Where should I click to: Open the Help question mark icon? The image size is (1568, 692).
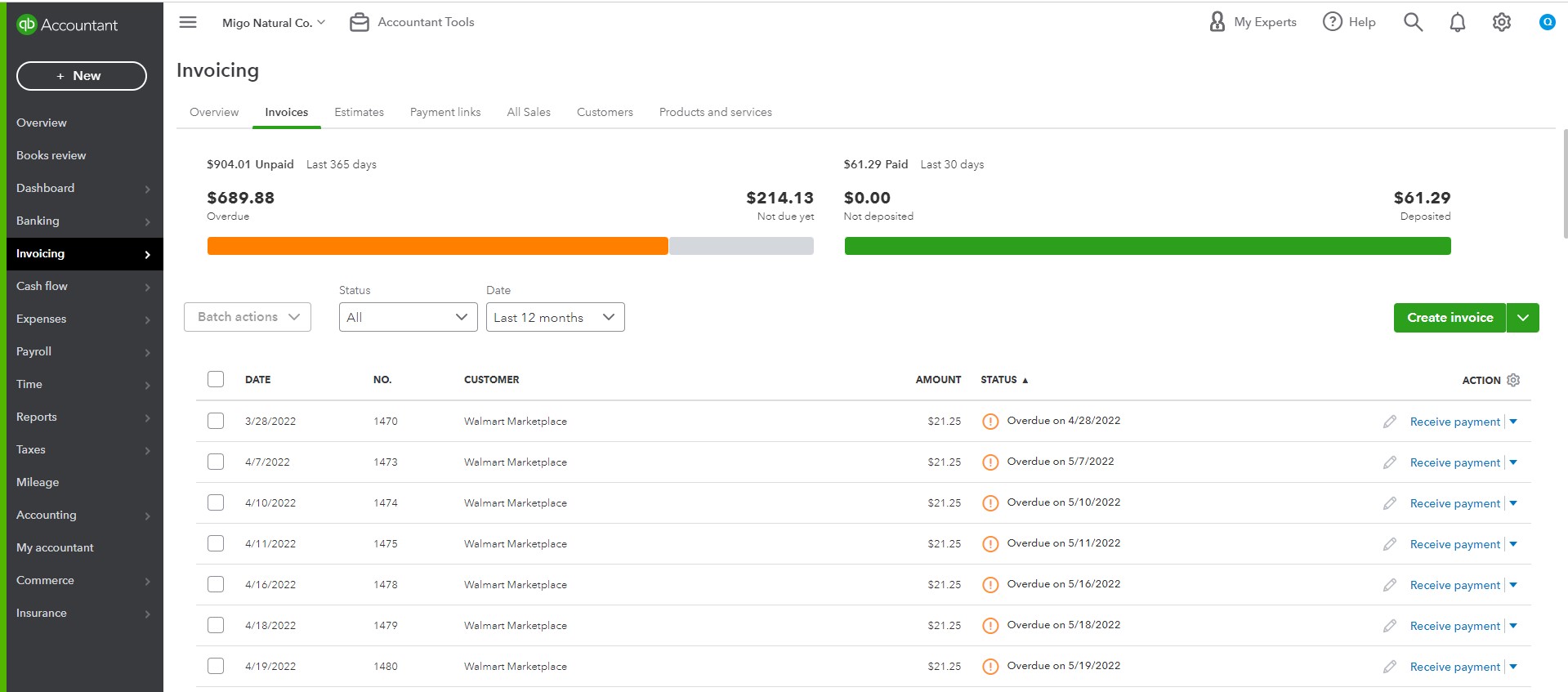click(x=1332, y=22)
